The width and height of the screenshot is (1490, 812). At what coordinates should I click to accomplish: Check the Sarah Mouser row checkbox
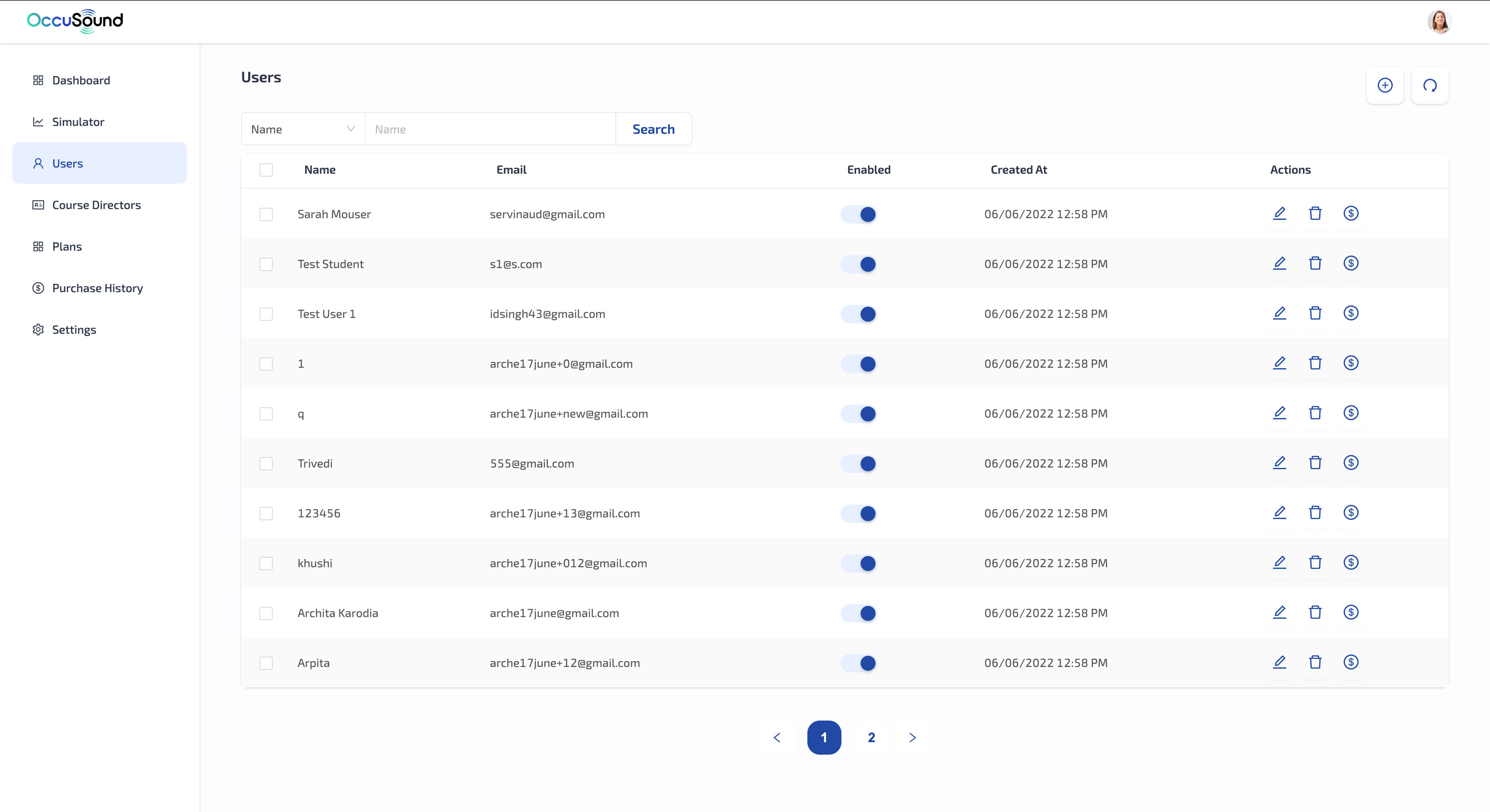click(266, 214)
